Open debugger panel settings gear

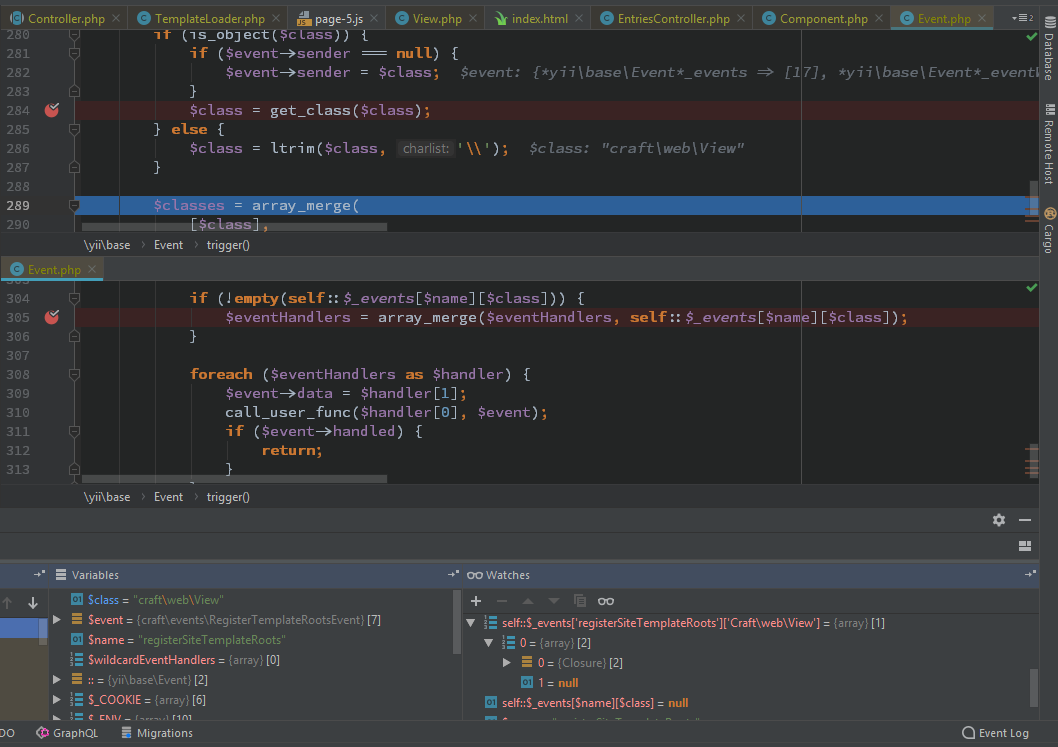999,520
